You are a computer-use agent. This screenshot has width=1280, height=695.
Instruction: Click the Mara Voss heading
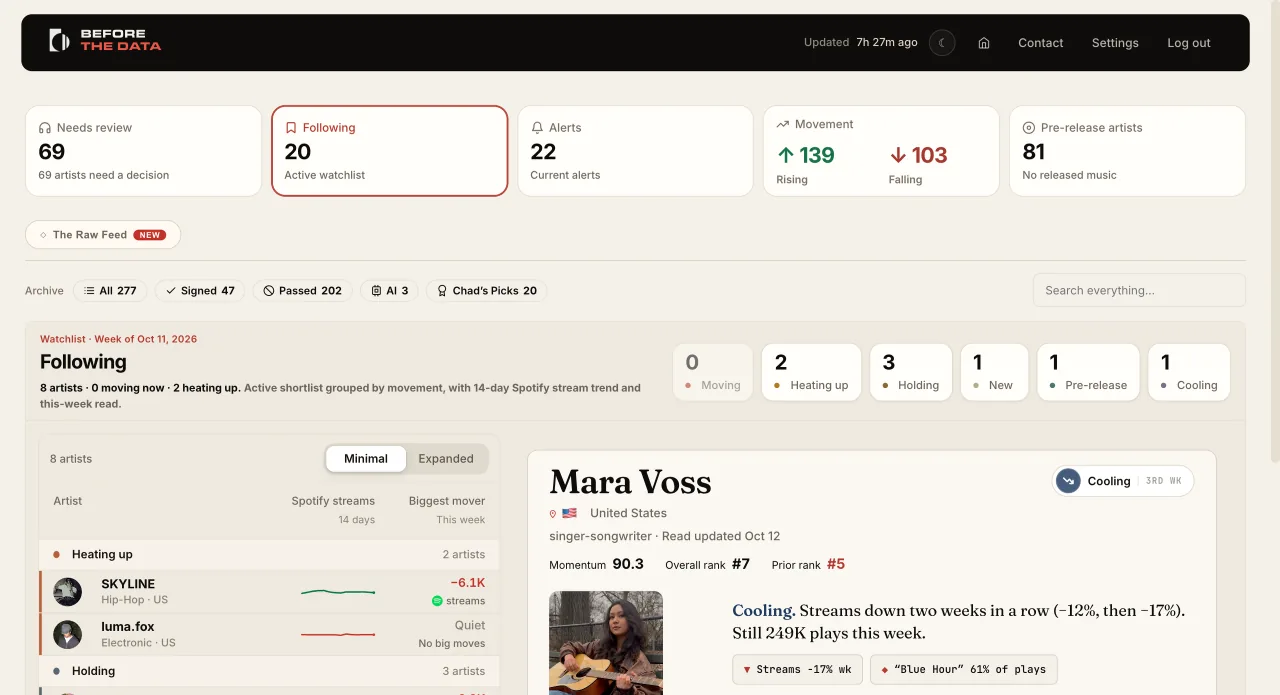[630, 482]
